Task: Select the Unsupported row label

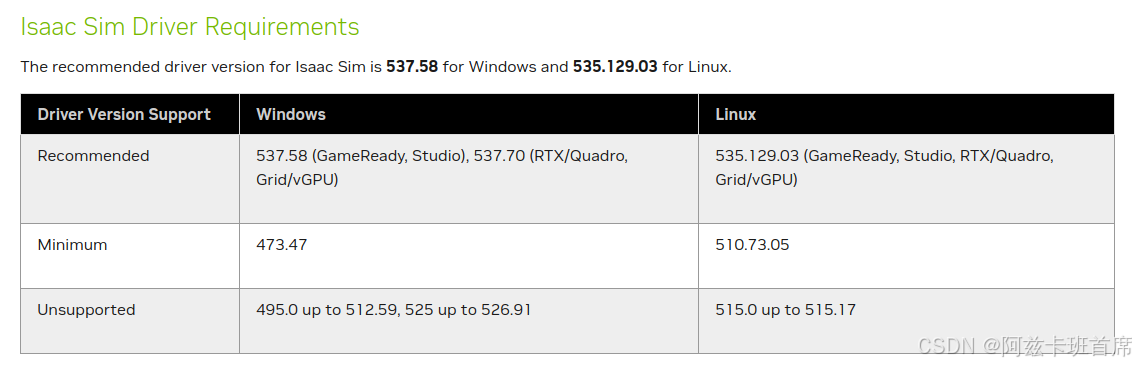Action: (86, 309)
